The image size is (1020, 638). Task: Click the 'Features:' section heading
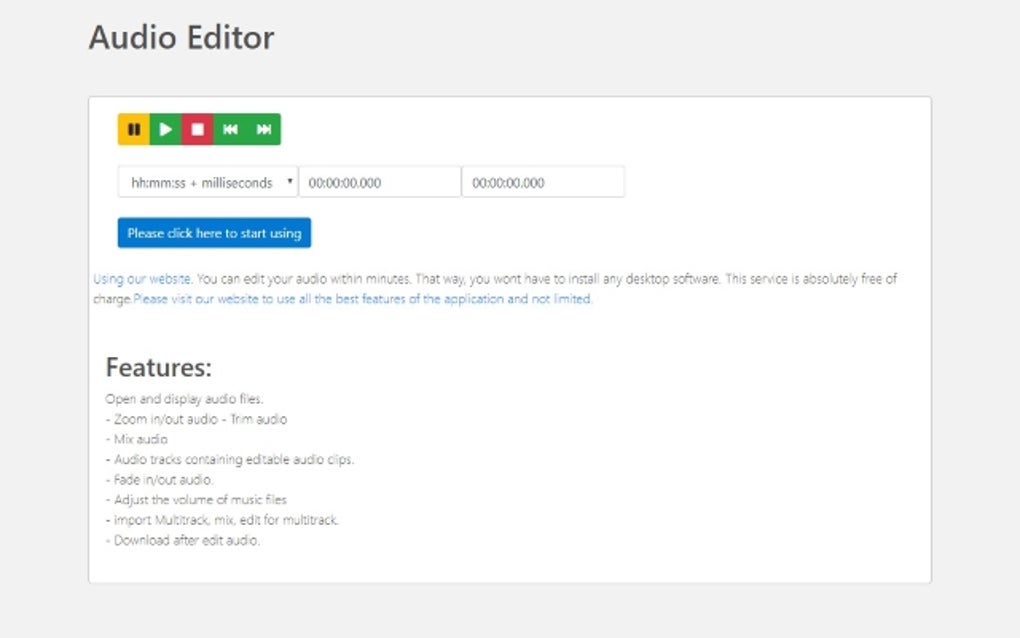click(155, 367)
